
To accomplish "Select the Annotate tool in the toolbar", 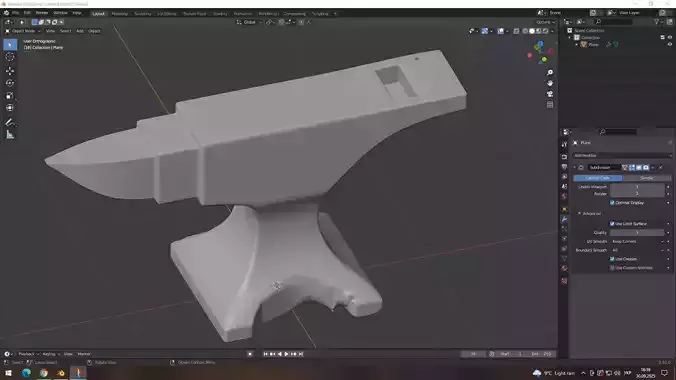I will [x=10, y=122].
